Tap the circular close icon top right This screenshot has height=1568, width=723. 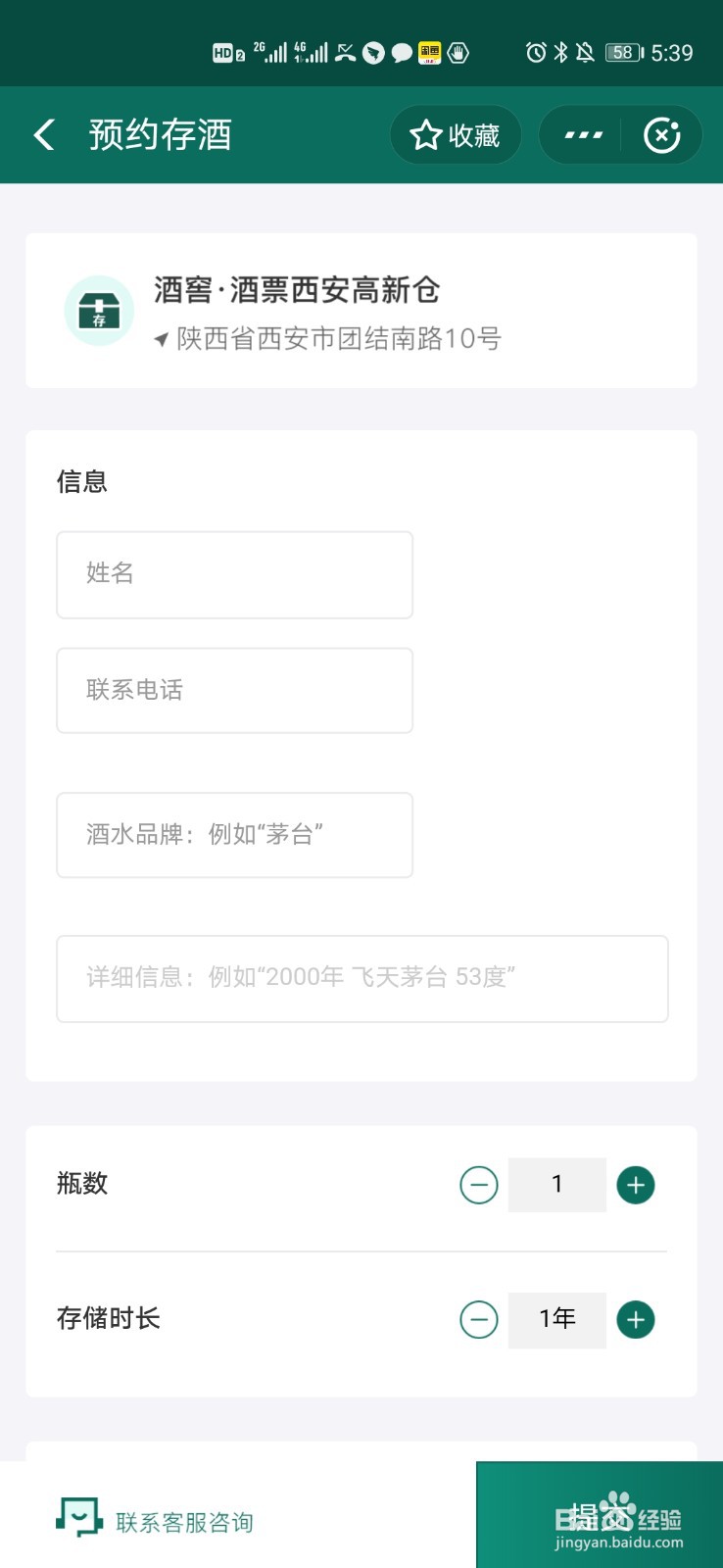pyautogui.click(x=663, y=135)
